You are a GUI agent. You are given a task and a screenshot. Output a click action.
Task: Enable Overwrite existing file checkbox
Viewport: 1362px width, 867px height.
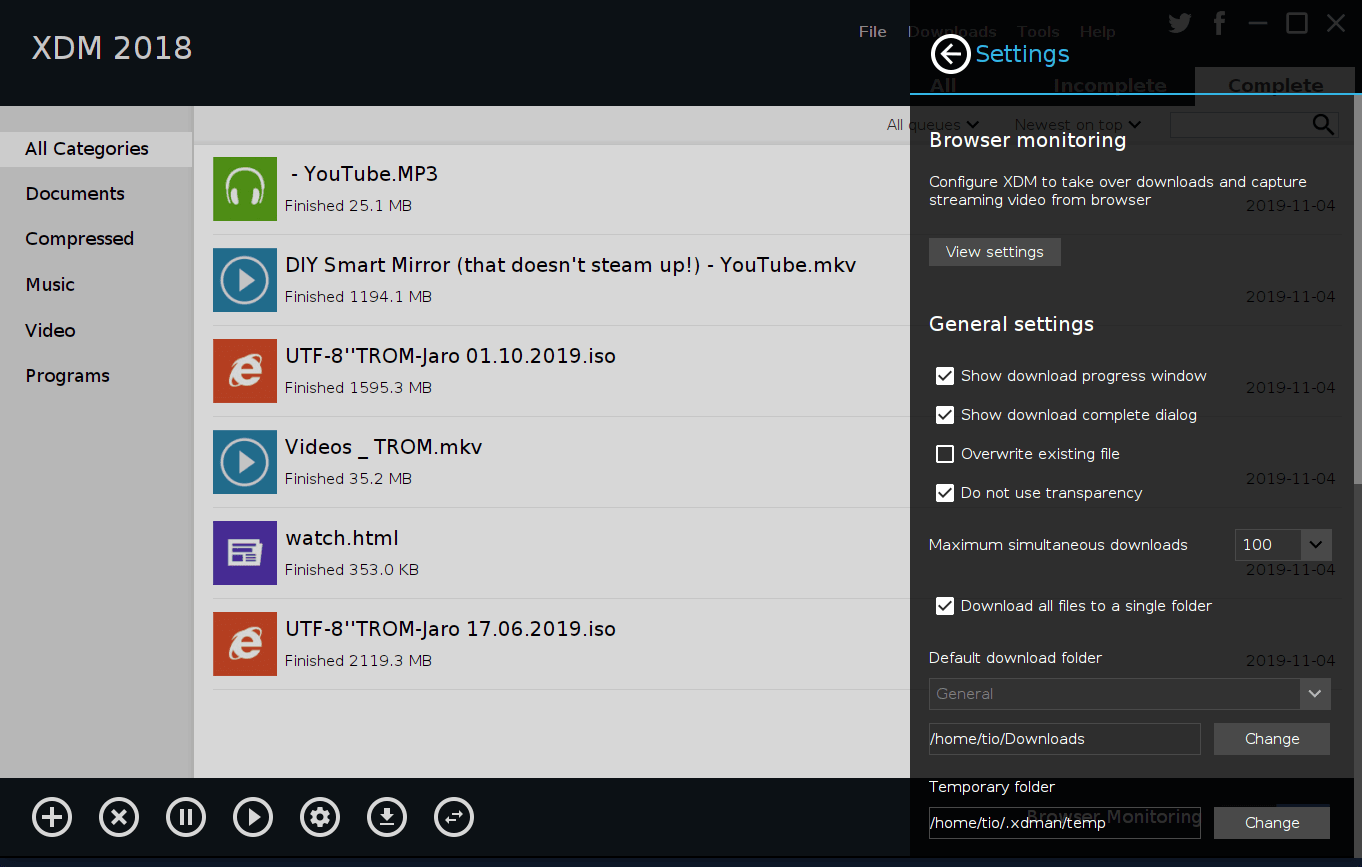[945, 454]
